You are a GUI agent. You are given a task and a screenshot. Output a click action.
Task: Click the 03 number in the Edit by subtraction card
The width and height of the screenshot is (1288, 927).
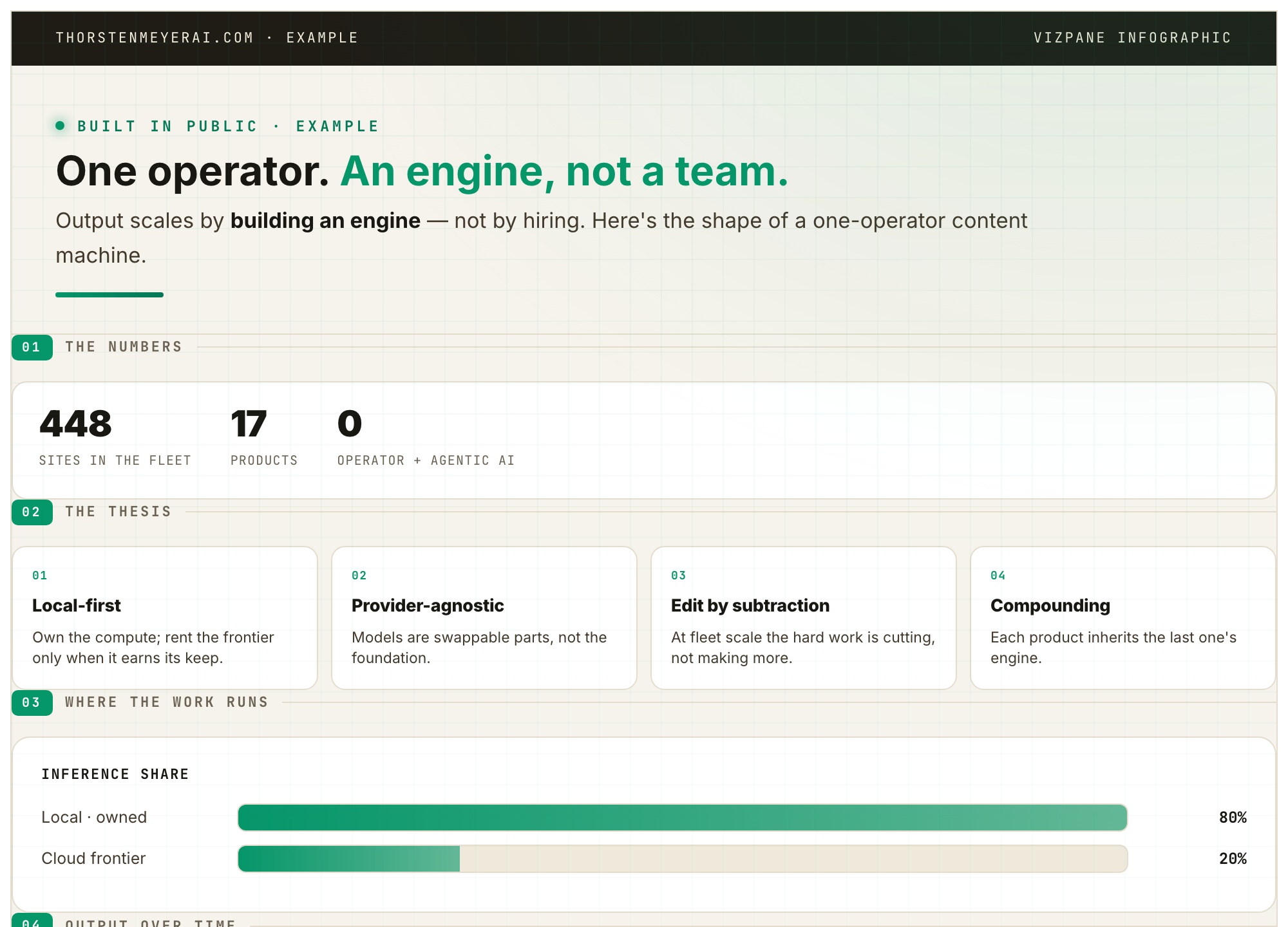[x=679, y=576]
